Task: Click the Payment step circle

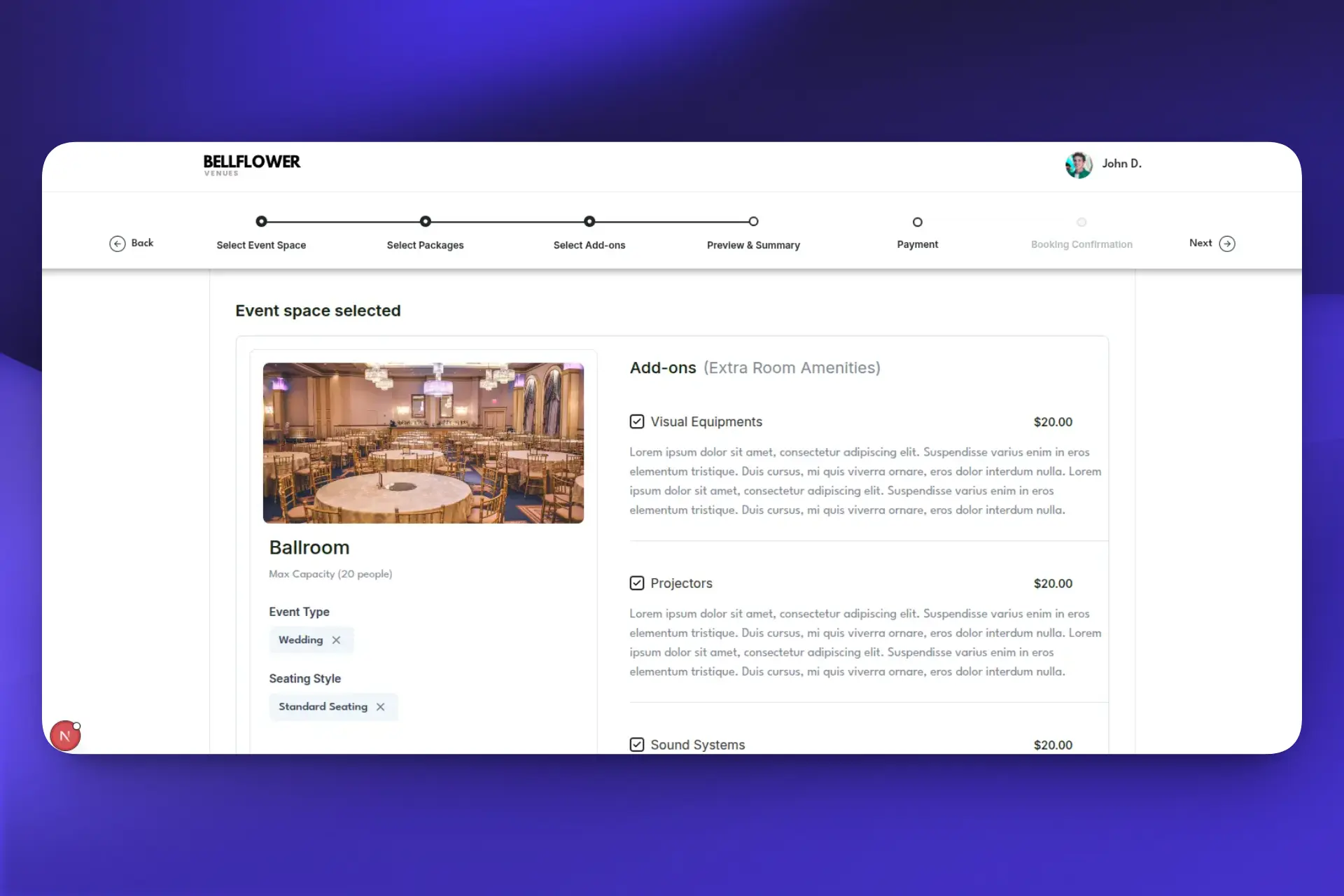Action: [917, 222]
